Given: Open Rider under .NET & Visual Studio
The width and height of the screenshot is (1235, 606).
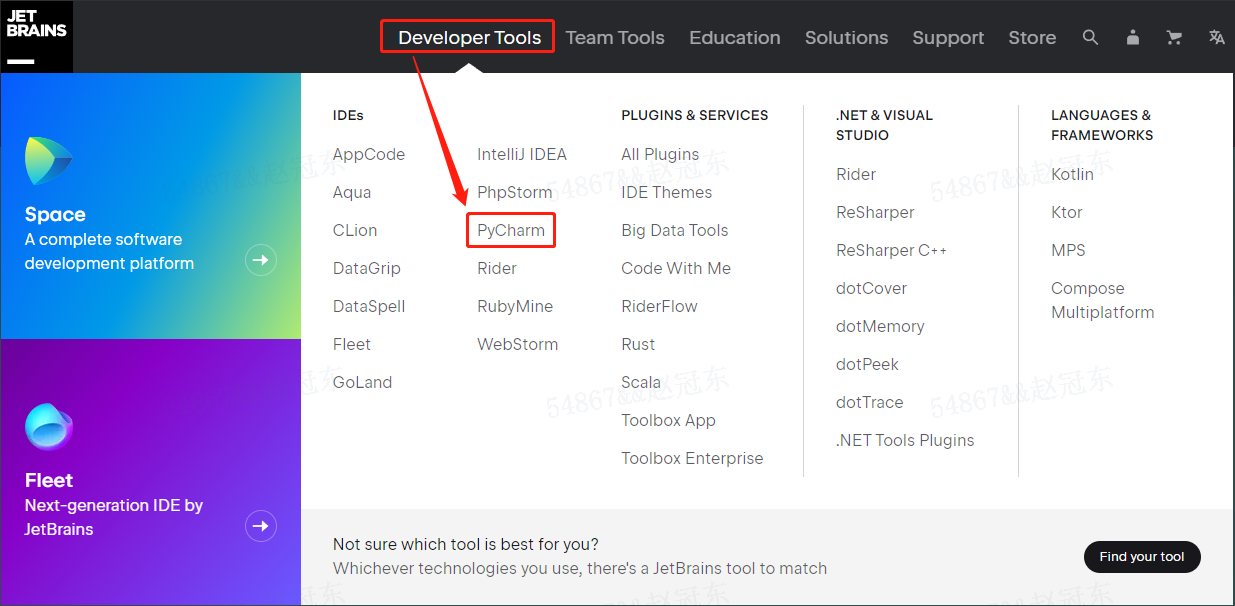Looking at the screenshot, I should (x=856, y=174).
